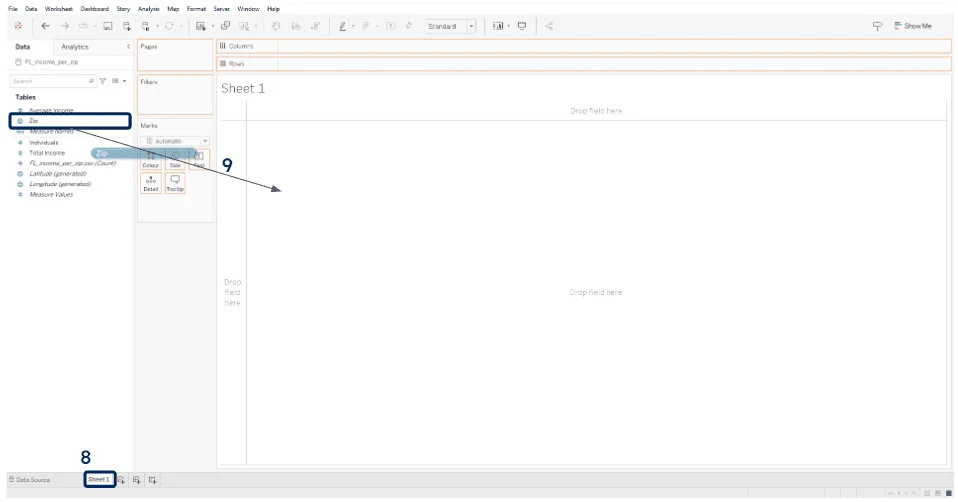The width and height of the screenshot is (958, 502).
Task: Click the Show/Hide Cards icon
Action: pos(498,26)
